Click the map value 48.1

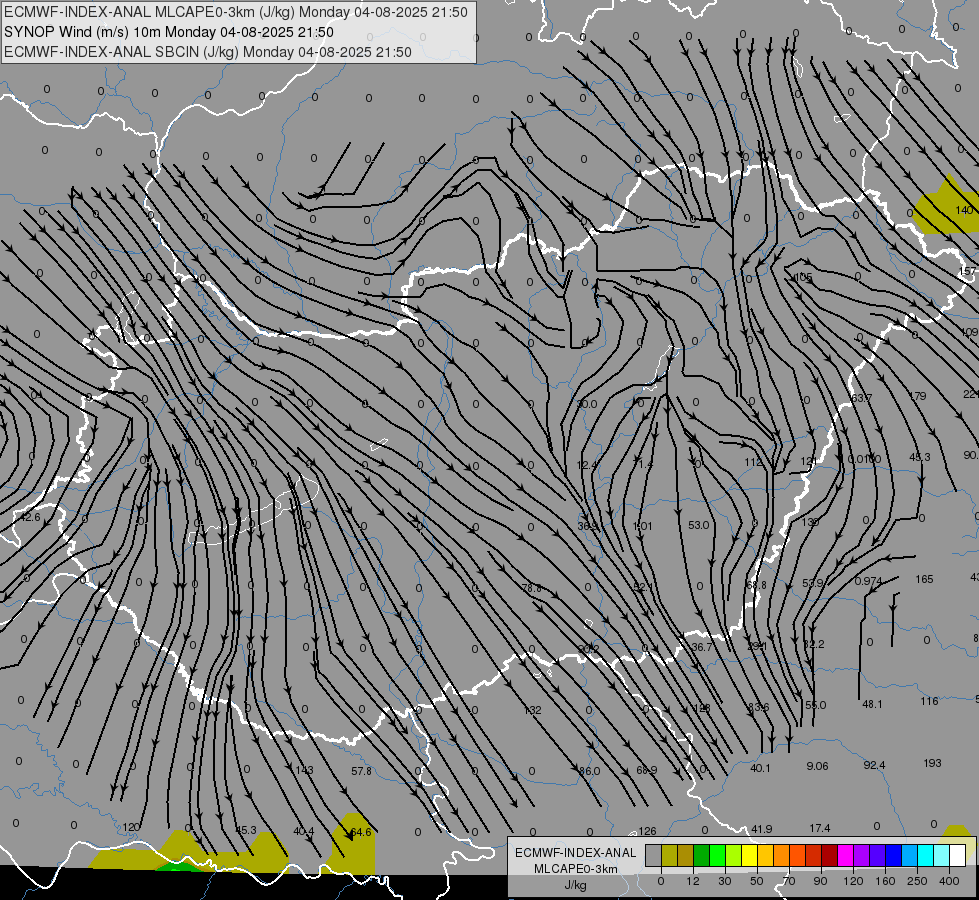coord(872,704)
